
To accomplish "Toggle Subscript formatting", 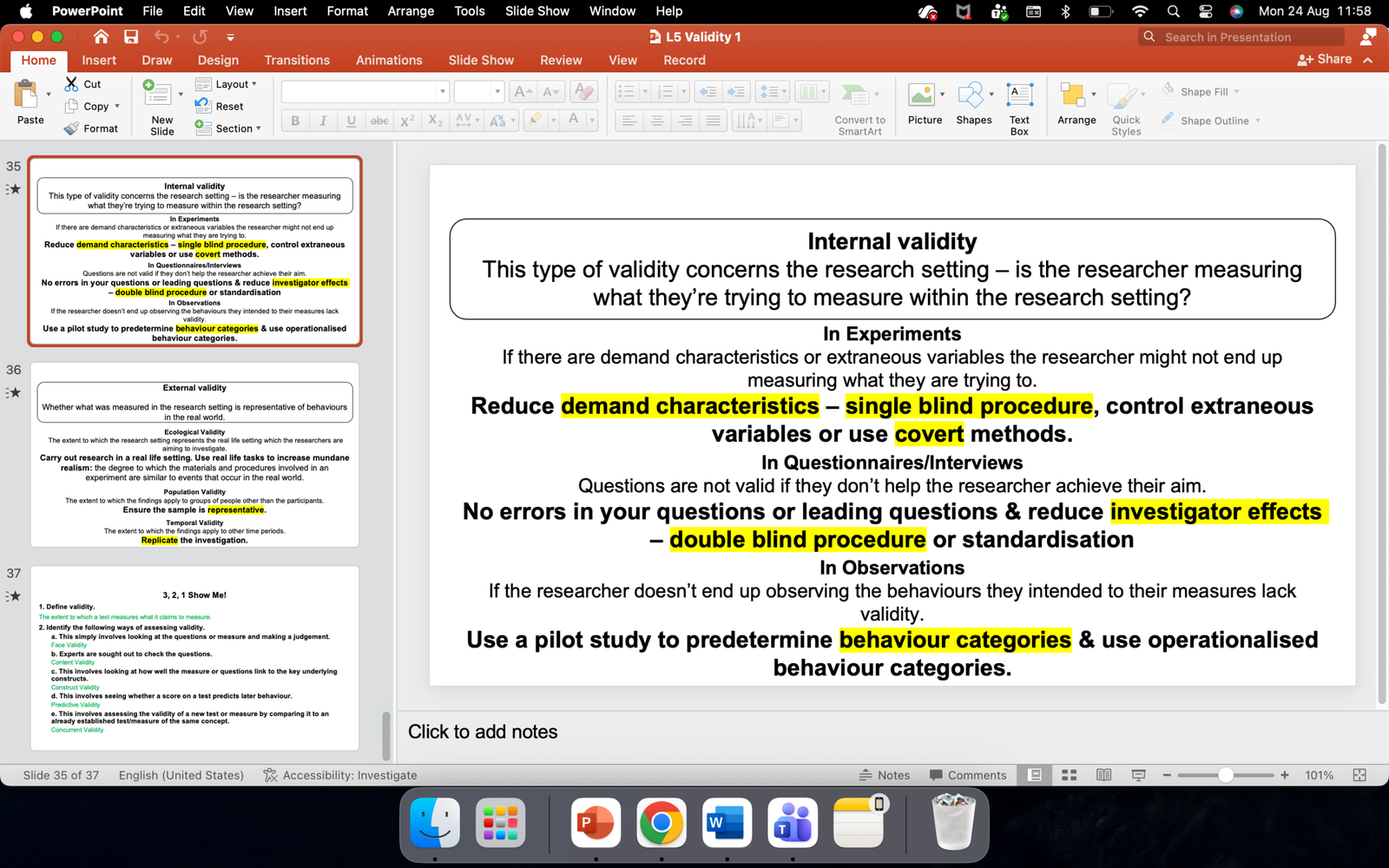I will click(436, 121).
